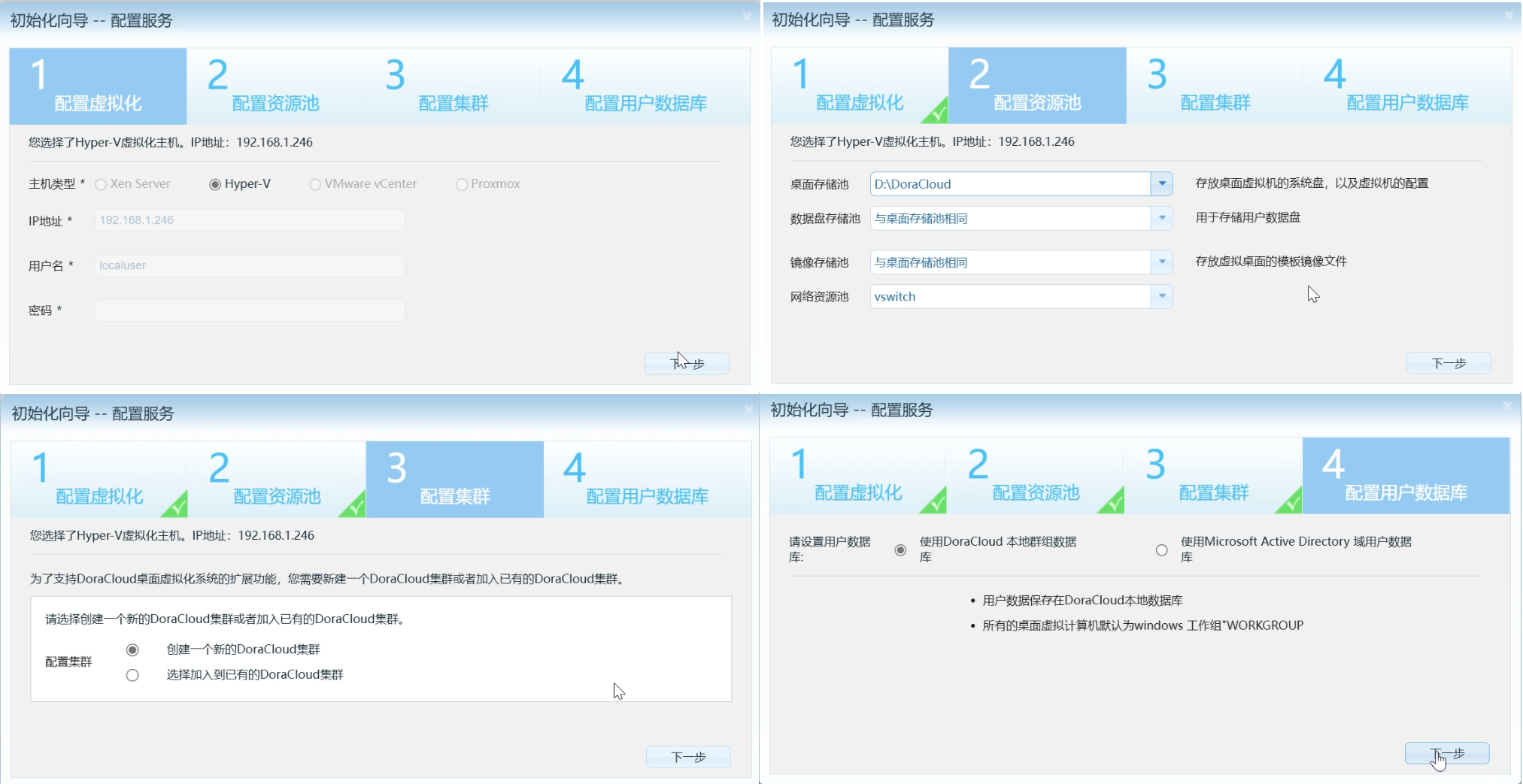Image resolution: width=1523 pixels, height=784 pixels.
Task: Pick the Proxmox host type radio
Action: tap(462, 184)
